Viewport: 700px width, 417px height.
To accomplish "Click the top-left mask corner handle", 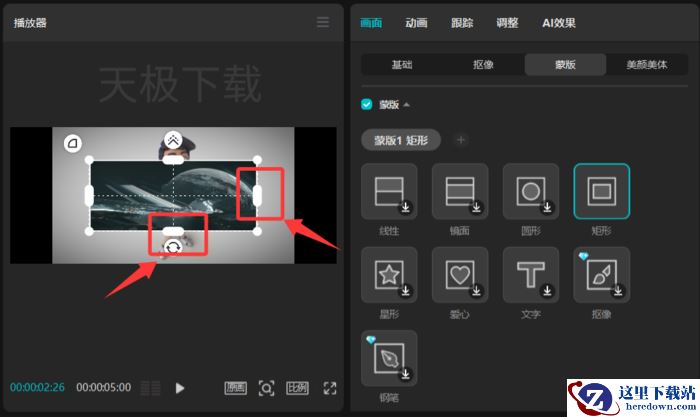I will pyautogui.click(x=89, y=160).
